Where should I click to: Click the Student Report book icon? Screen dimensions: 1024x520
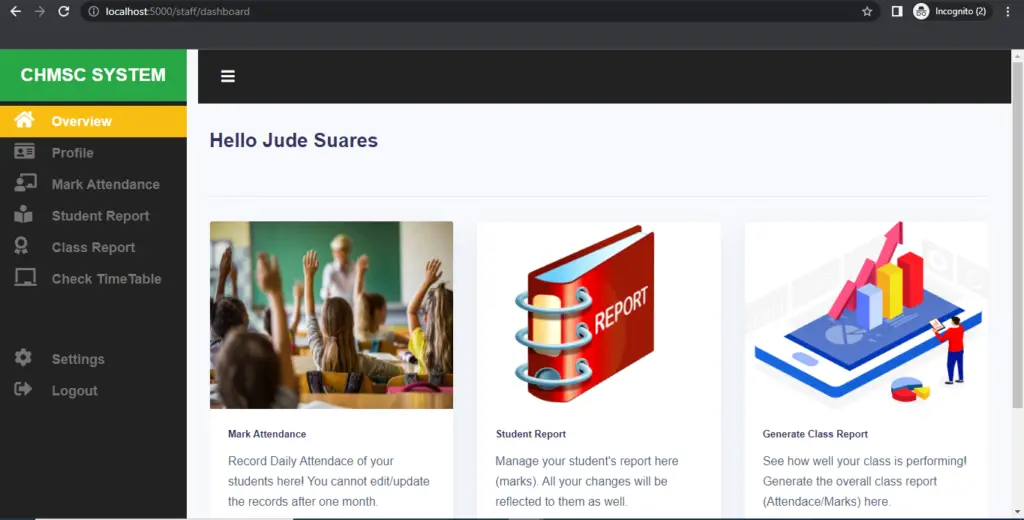click(x=24, y=214)
